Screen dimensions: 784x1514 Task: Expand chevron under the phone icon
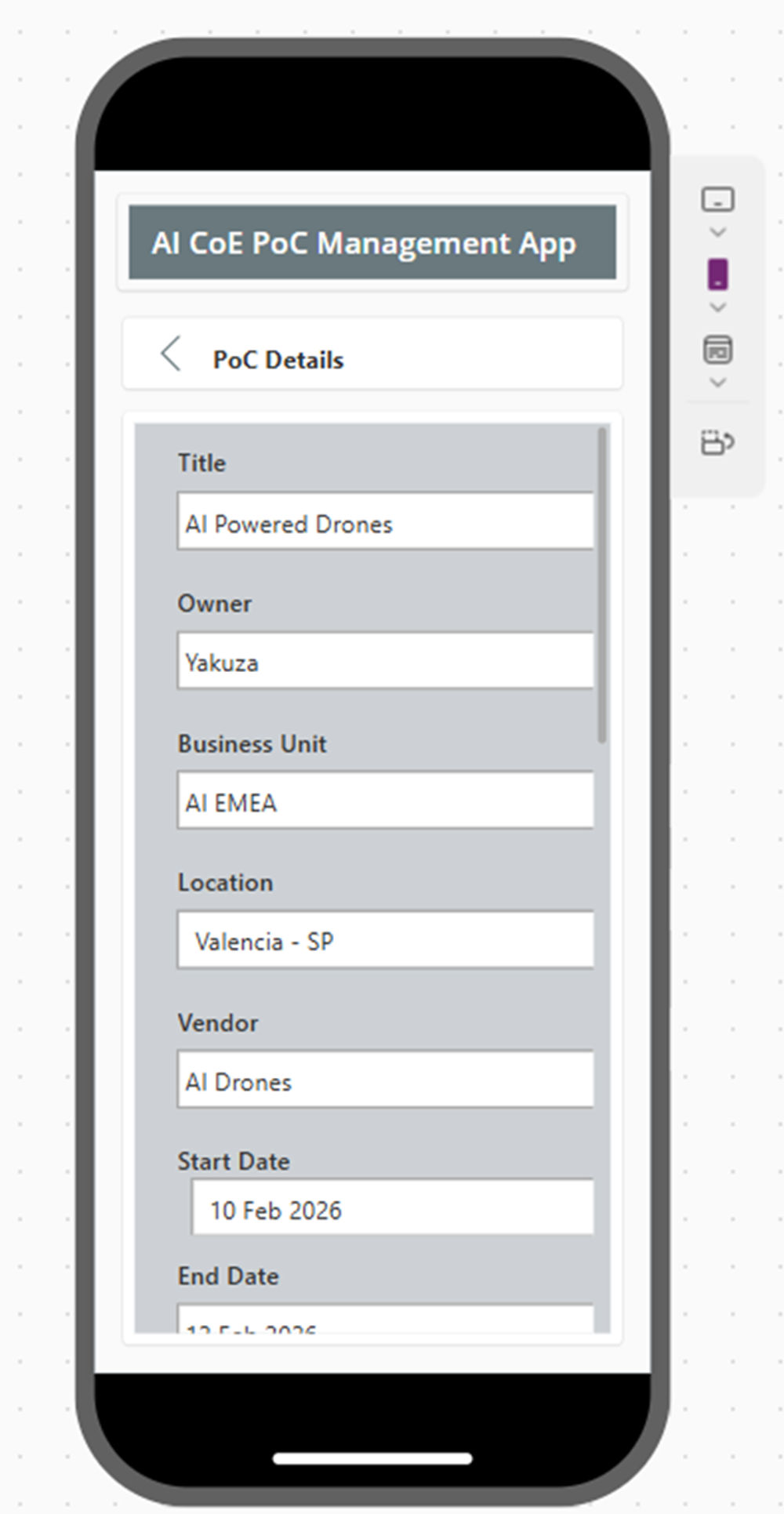pos(717,307)
